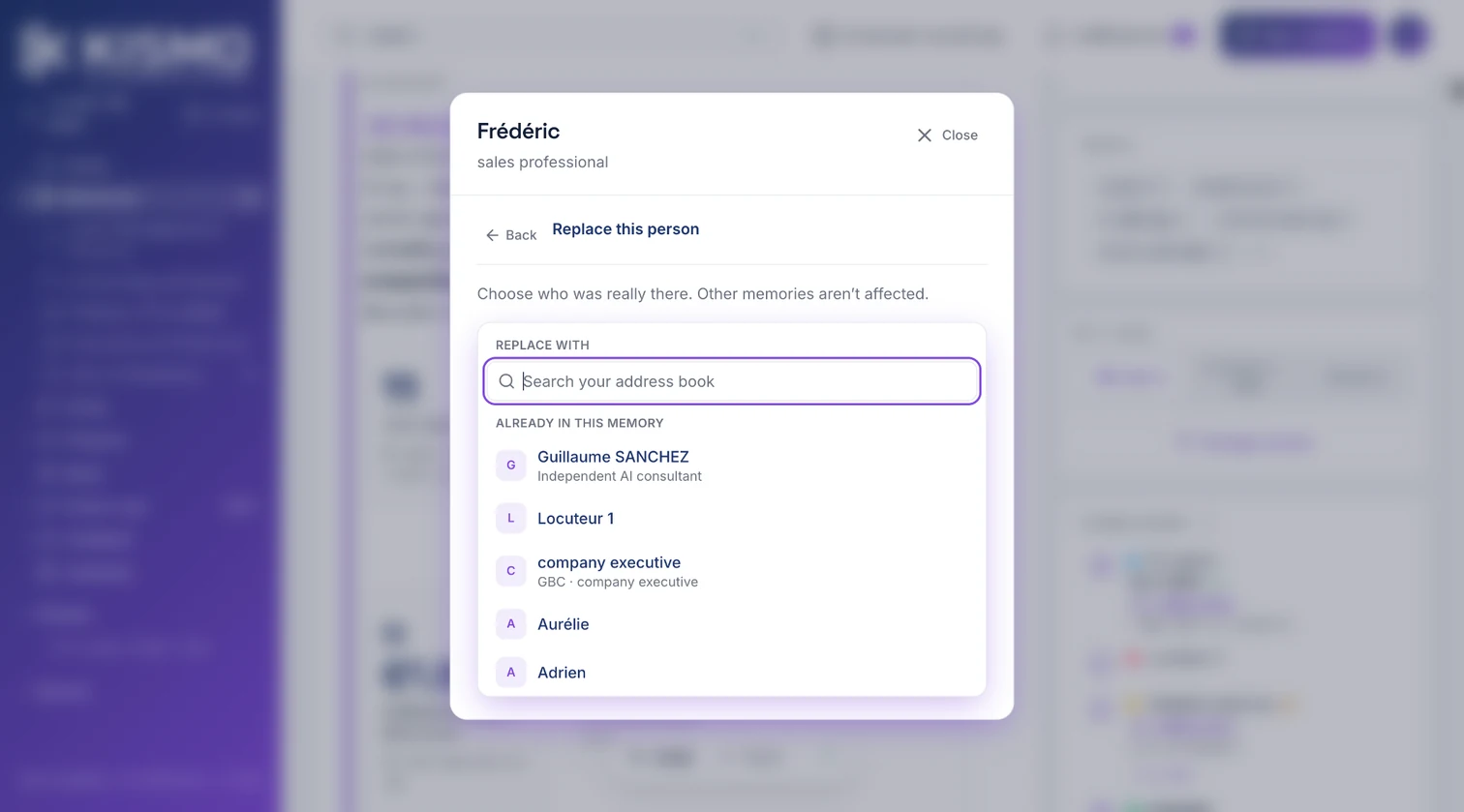Replace with Adrien from the list
1464x812 pixels.
tap(732, 673)
